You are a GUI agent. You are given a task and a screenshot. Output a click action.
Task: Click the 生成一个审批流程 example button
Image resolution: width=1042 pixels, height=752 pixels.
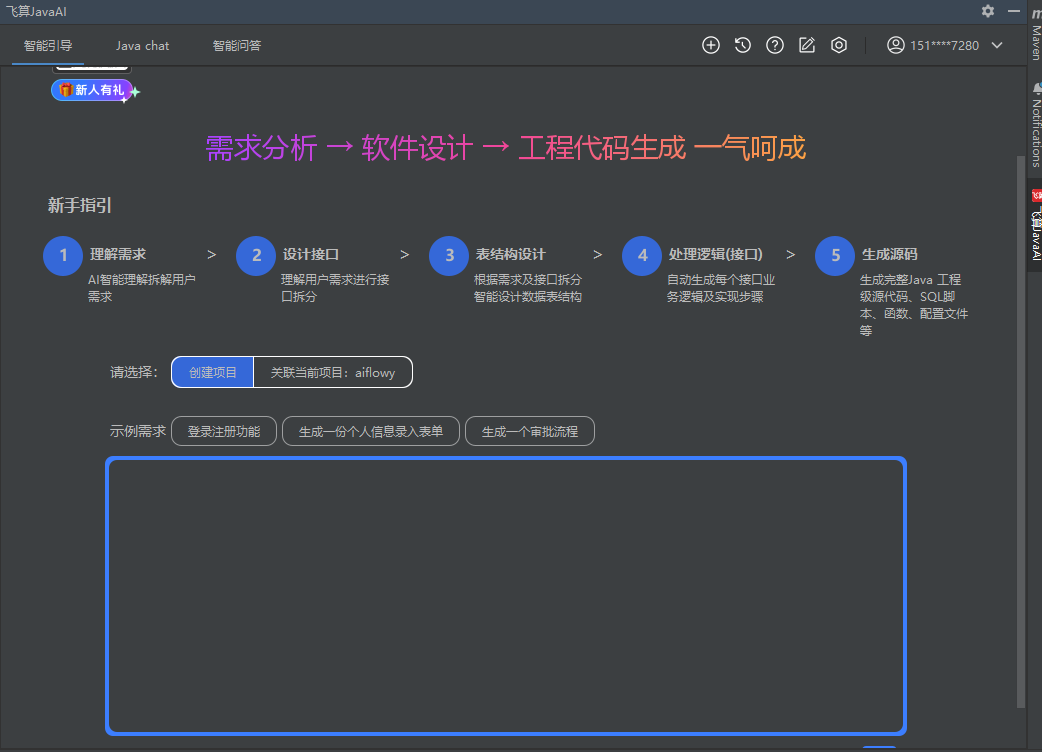[x=530, y=431]
